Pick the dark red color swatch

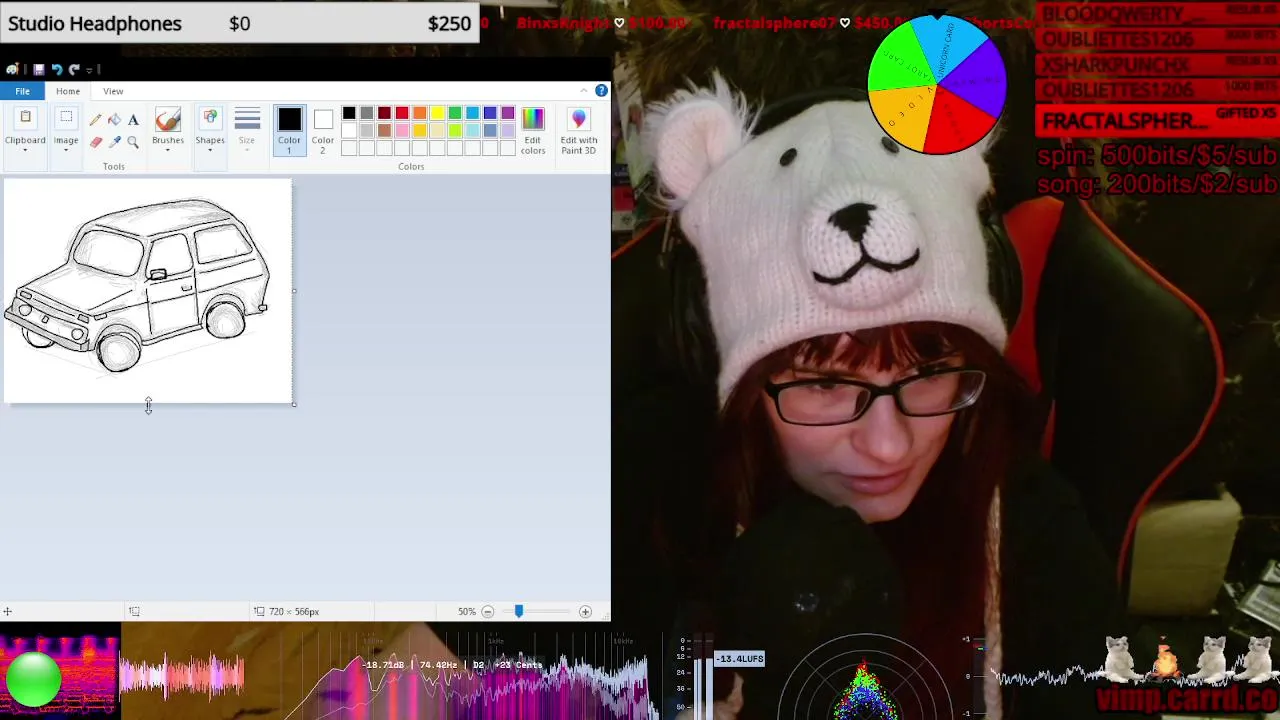(x=384, y=113)
